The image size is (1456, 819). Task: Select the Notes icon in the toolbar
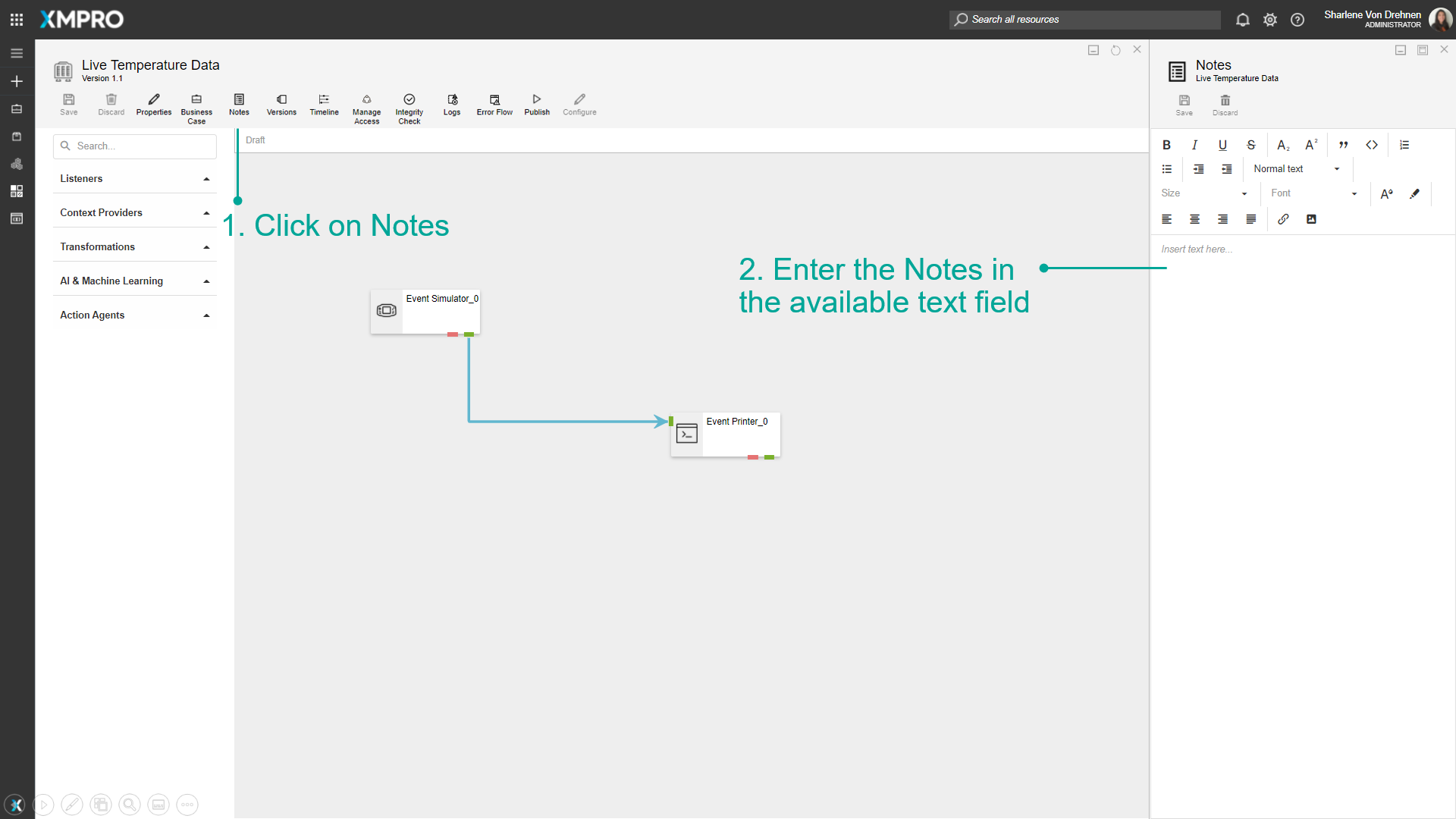pyautogui.click(x=239, y=105)
